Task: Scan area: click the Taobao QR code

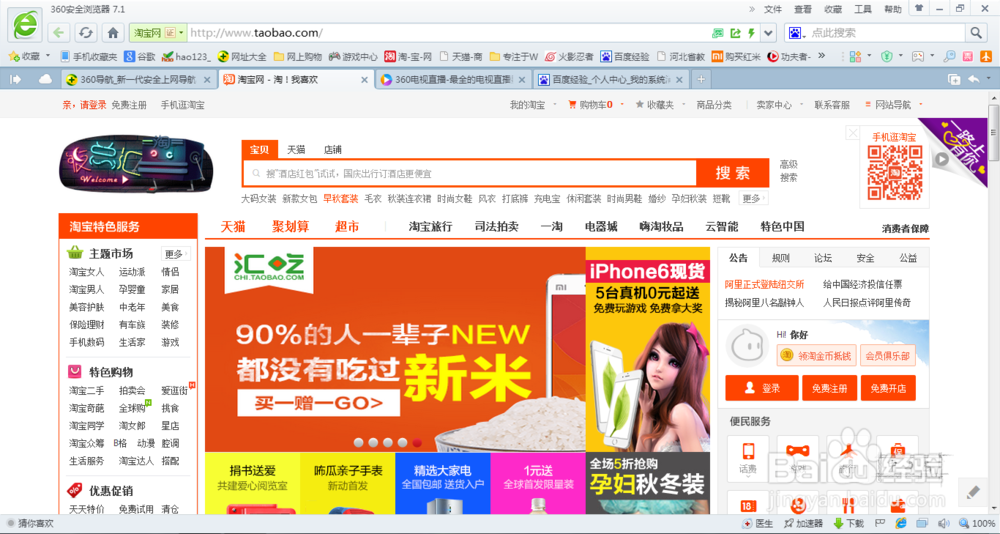Action: coord(894,172)
